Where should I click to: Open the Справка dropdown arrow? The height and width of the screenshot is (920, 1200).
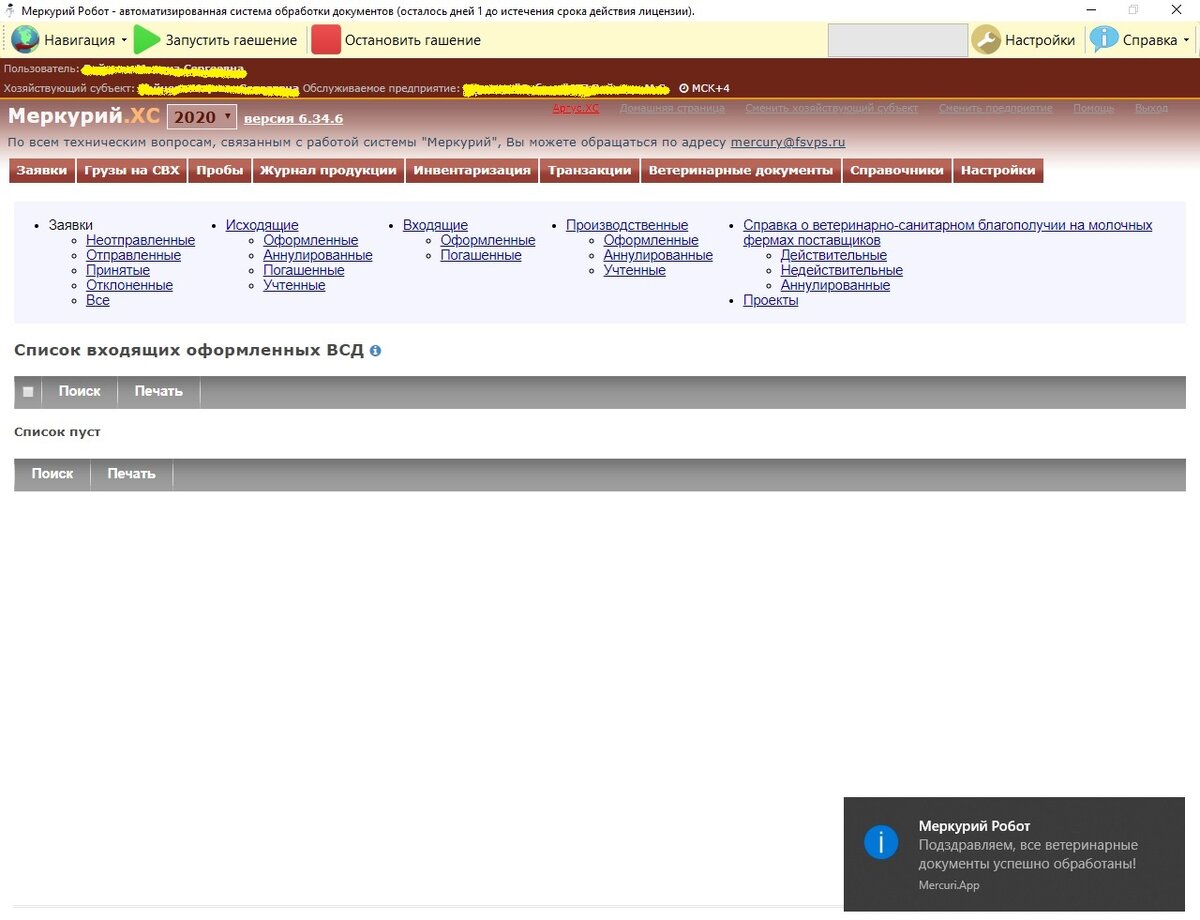click(x=1186, y=41)
